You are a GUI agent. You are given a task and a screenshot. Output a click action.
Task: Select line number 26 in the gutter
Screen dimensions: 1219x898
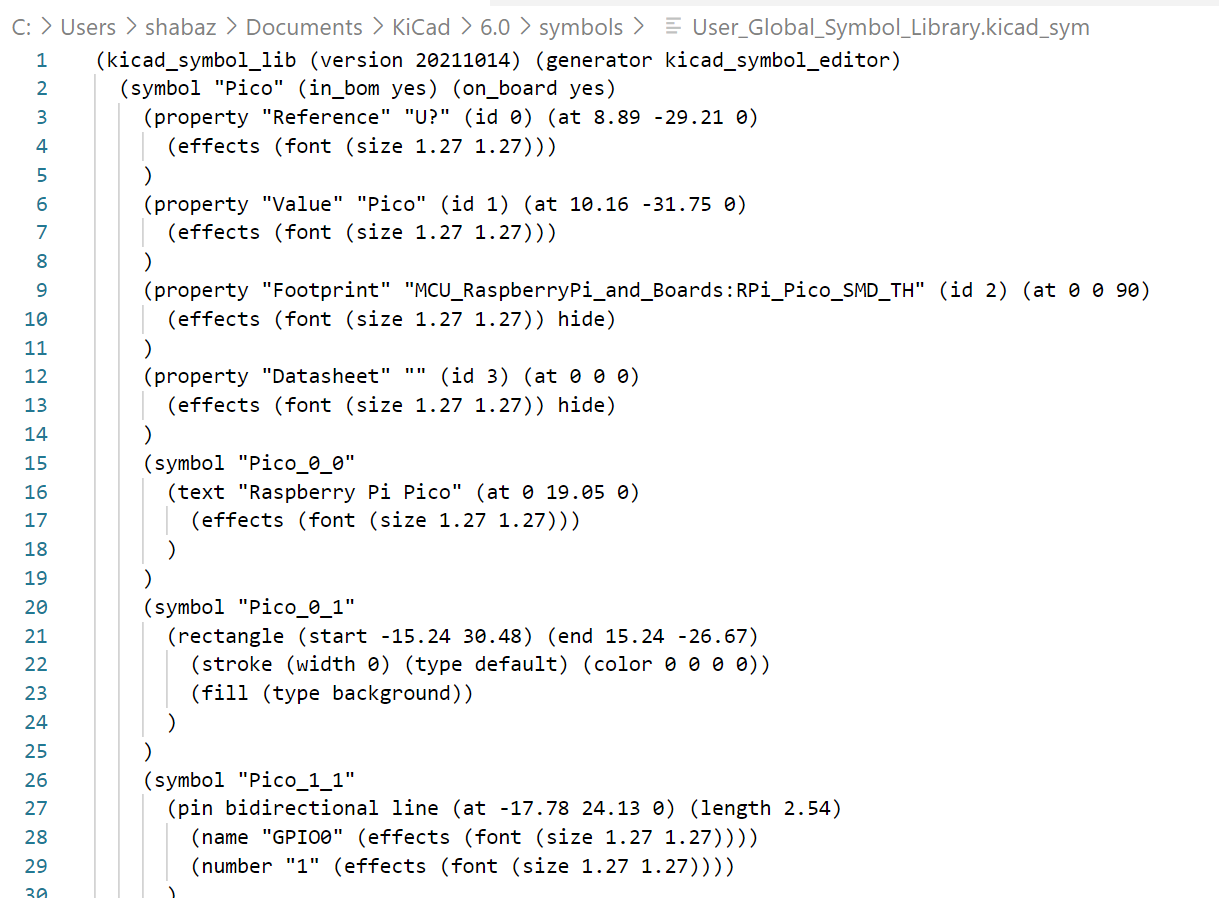pos(36,780)
